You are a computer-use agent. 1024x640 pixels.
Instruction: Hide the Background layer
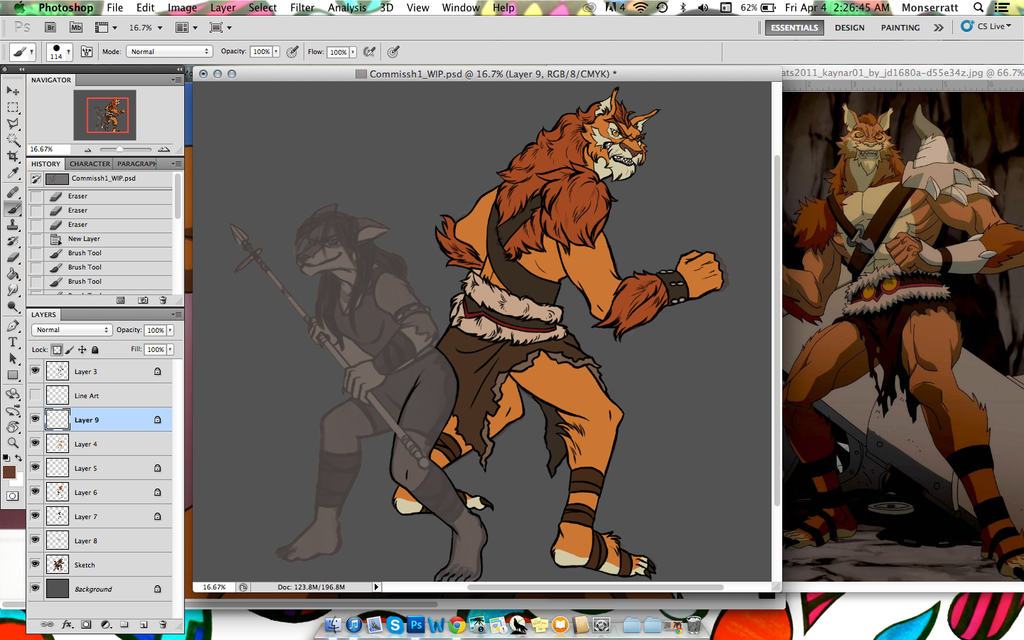[35, 588]
